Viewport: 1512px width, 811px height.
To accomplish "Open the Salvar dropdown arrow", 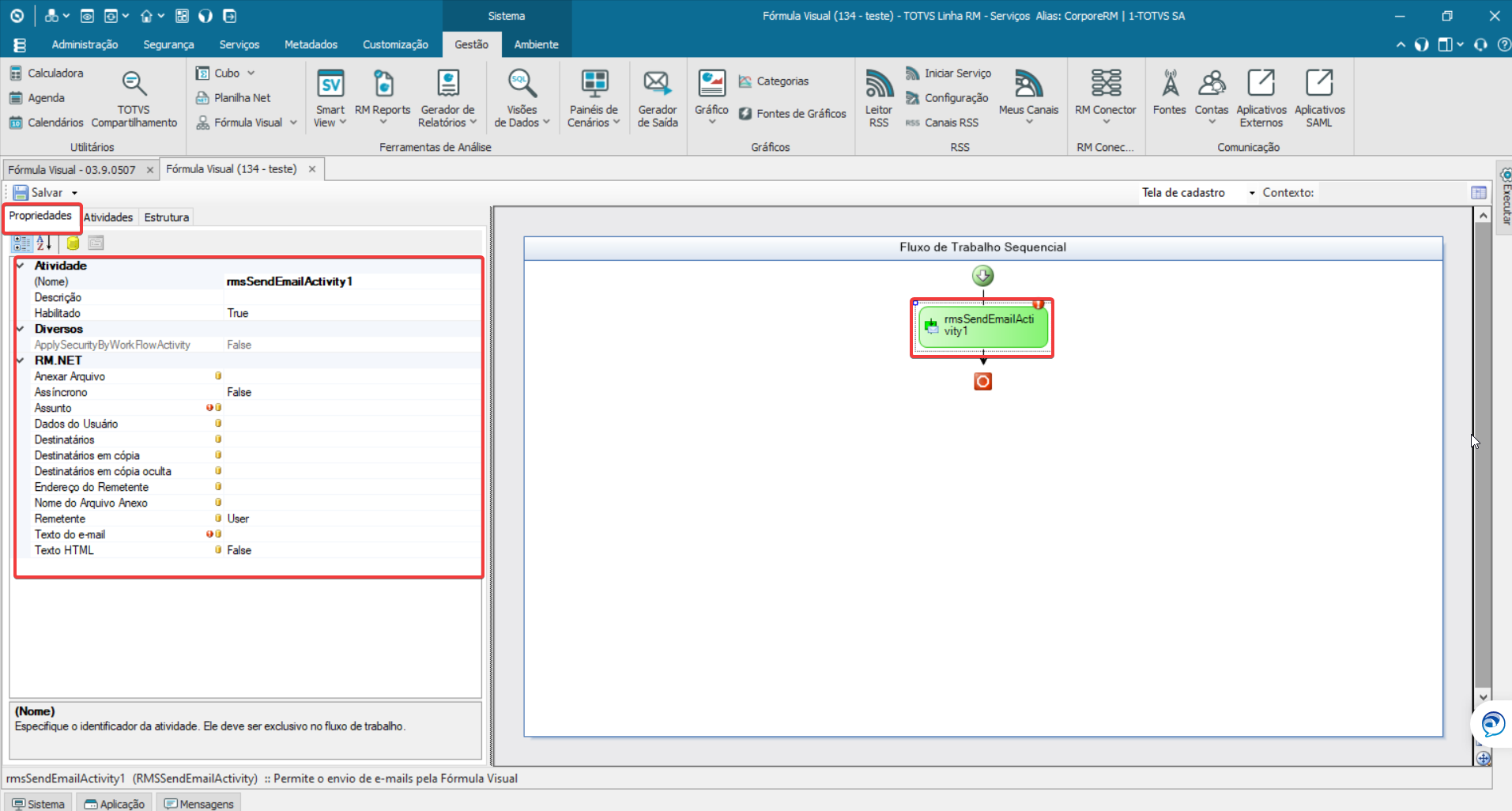I will click(x=74, y=193).
